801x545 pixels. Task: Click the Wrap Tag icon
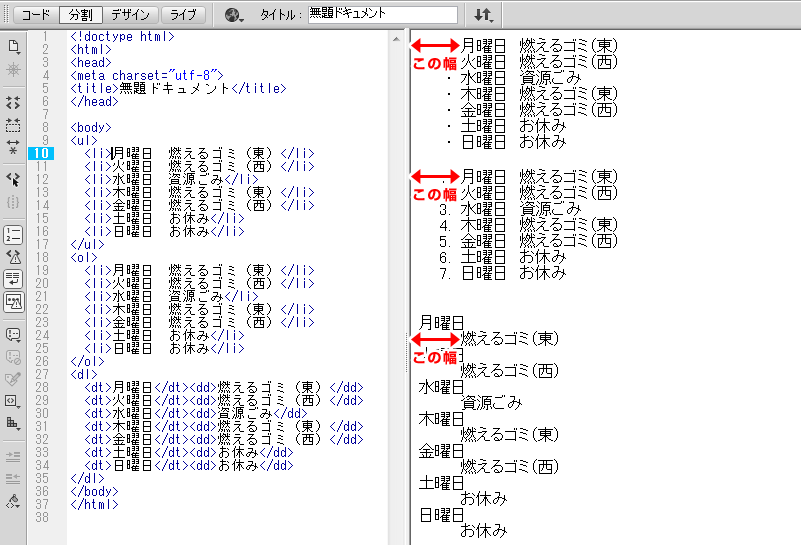[13, 378]
